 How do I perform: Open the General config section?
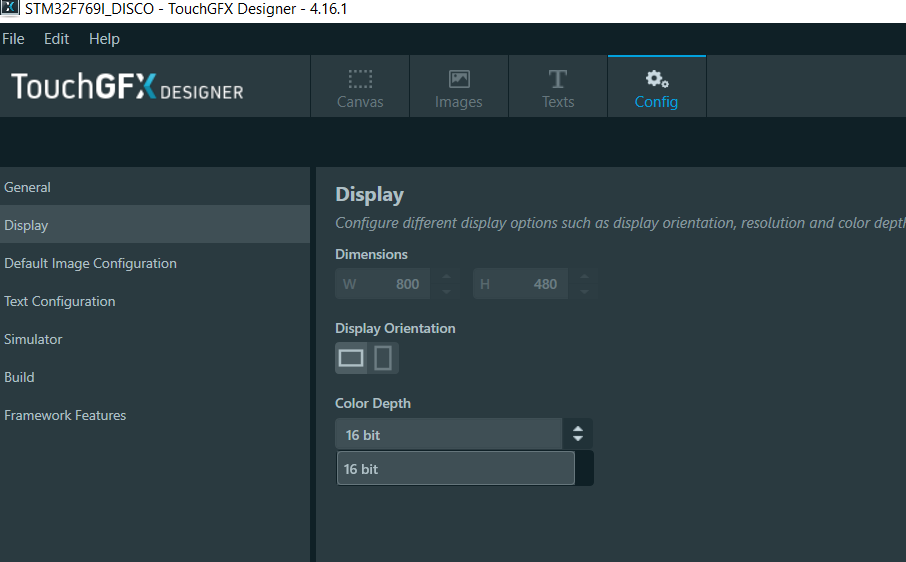point(155,187)
